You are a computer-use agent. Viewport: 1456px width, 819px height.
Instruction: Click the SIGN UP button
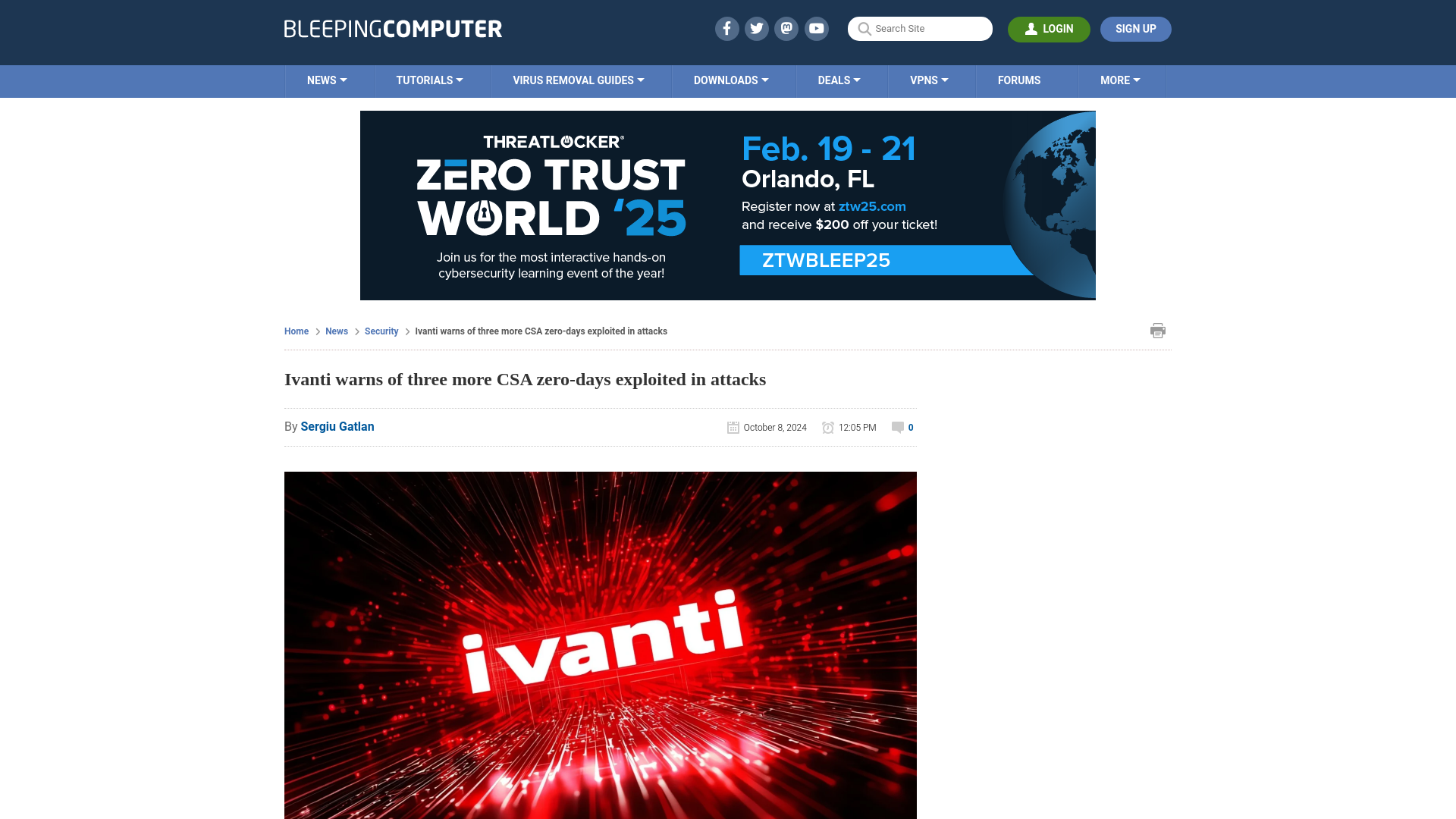1135,29
